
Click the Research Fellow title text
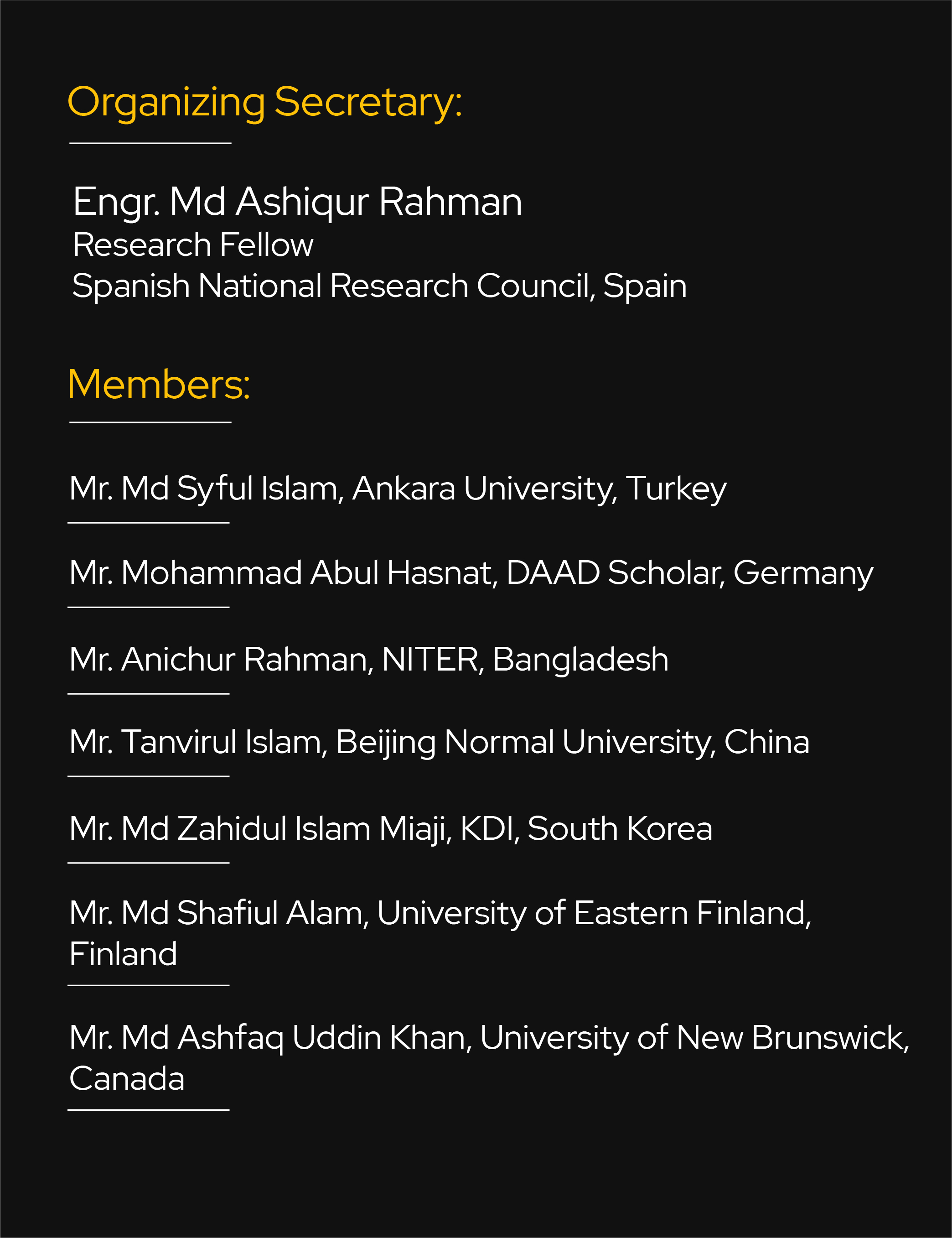tap(193, 245)
